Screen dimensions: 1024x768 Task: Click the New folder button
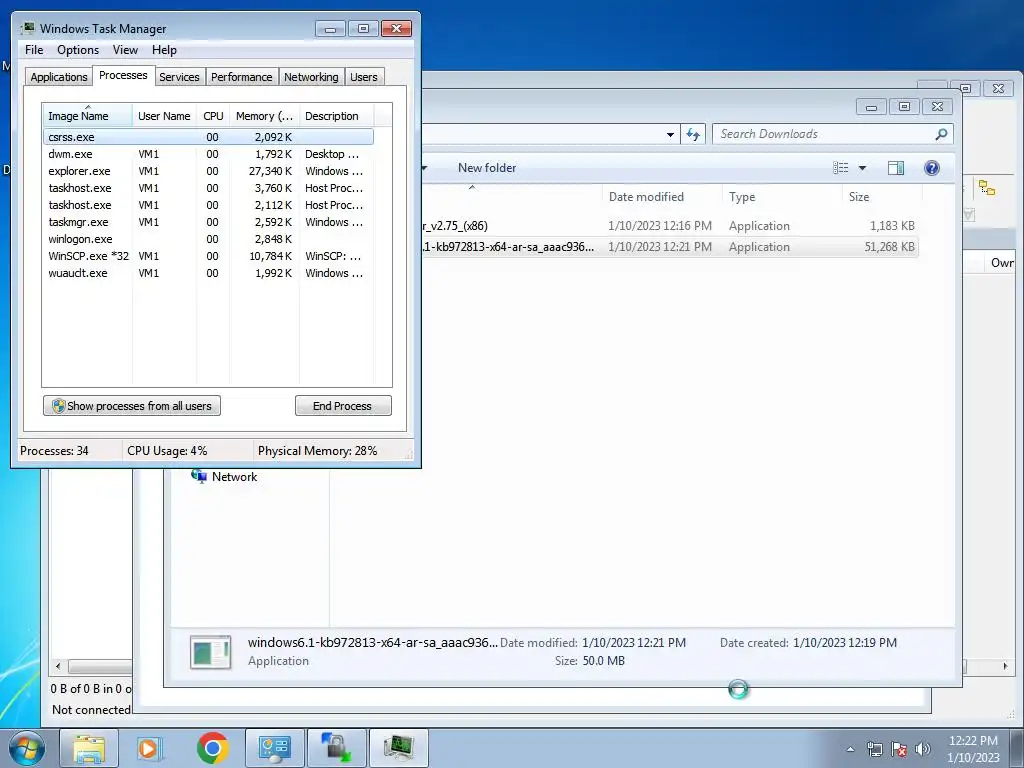(487, 168)
